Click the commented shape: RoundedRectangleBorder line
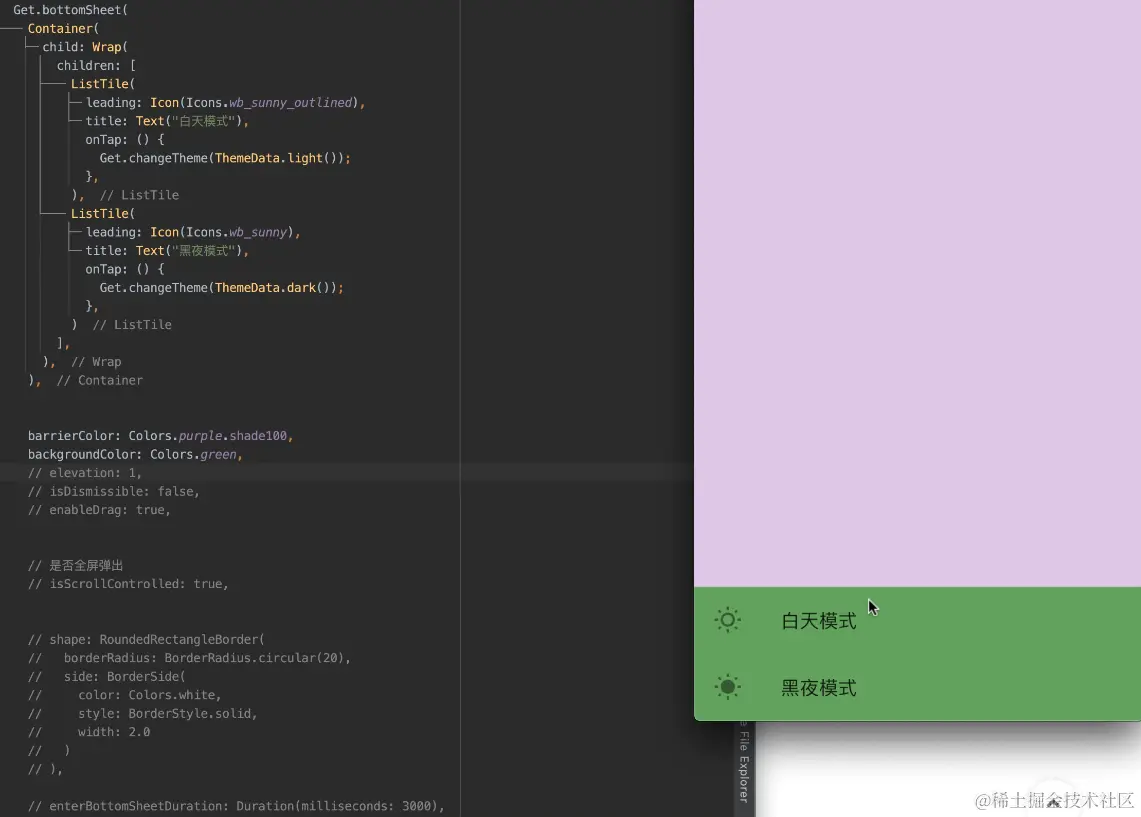1141x817 pixels. (x=146, y=639)
